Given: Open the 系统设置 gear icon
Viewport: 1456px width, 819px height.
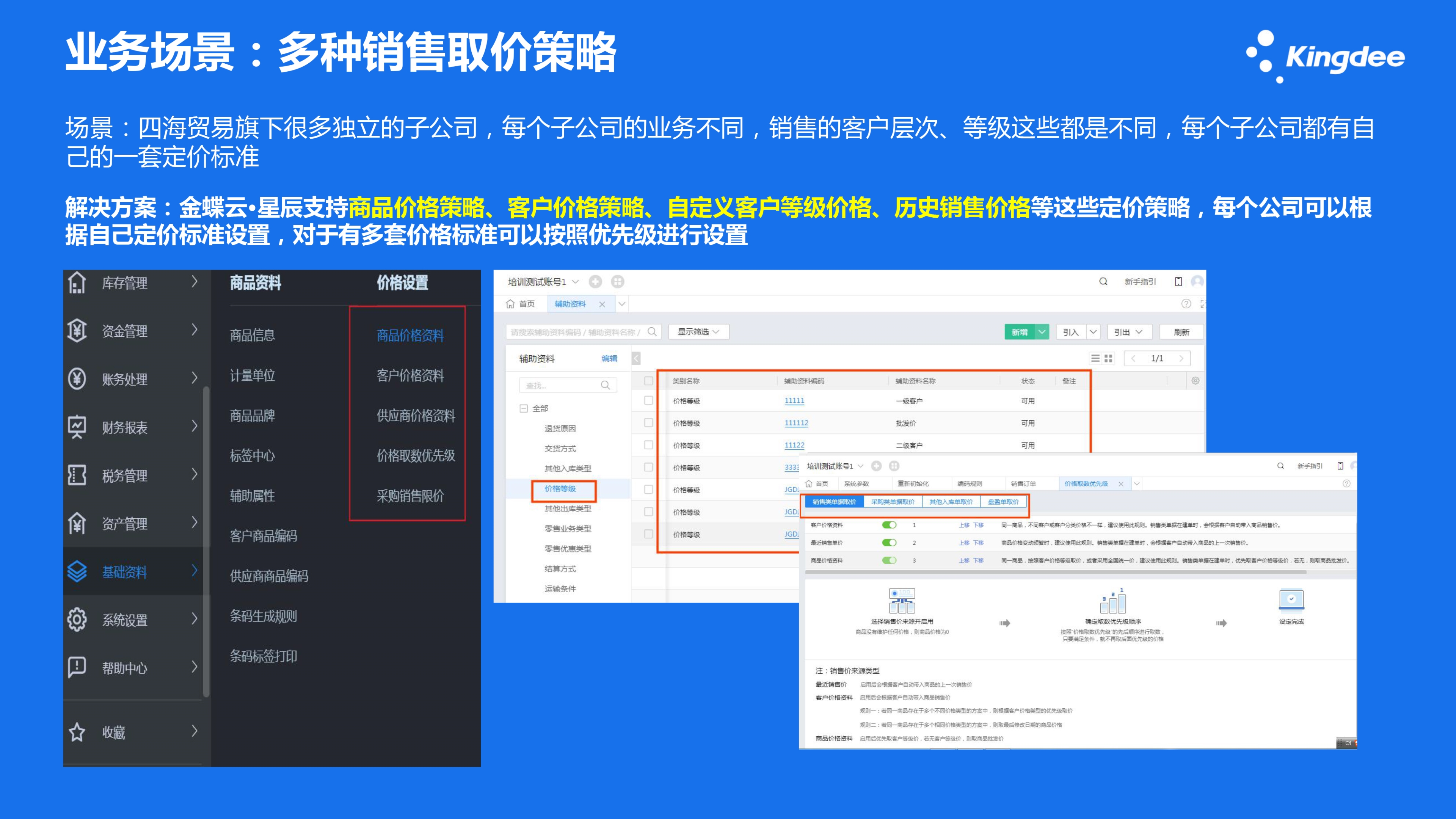Looking at the screenshot, I should point(77,620).
